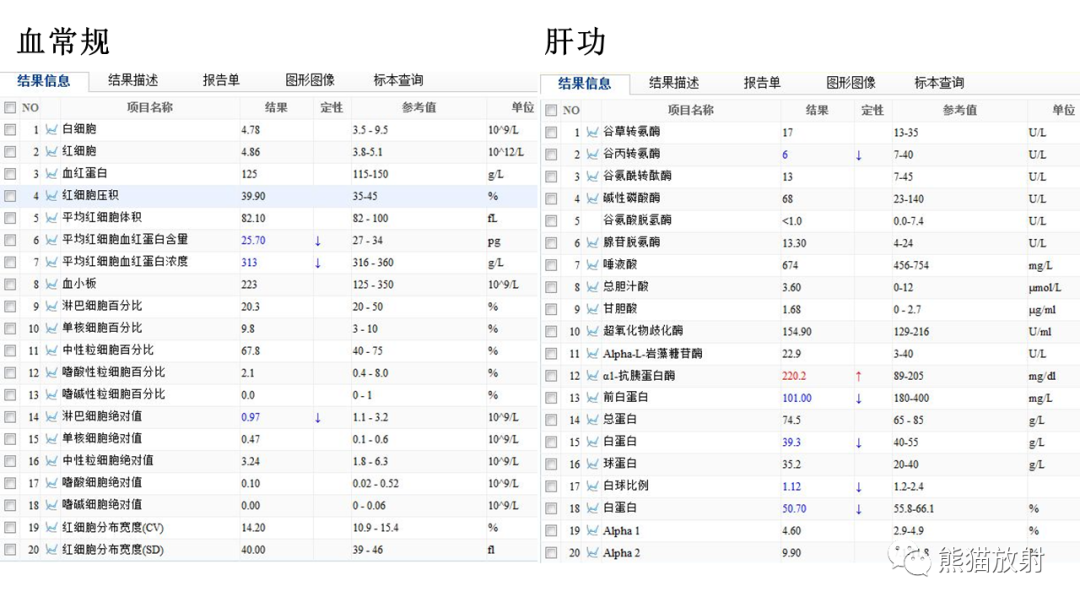1080x608 pixels.
Task: Click 结果 column header in 肝功 table
Action: coord(817,110)
